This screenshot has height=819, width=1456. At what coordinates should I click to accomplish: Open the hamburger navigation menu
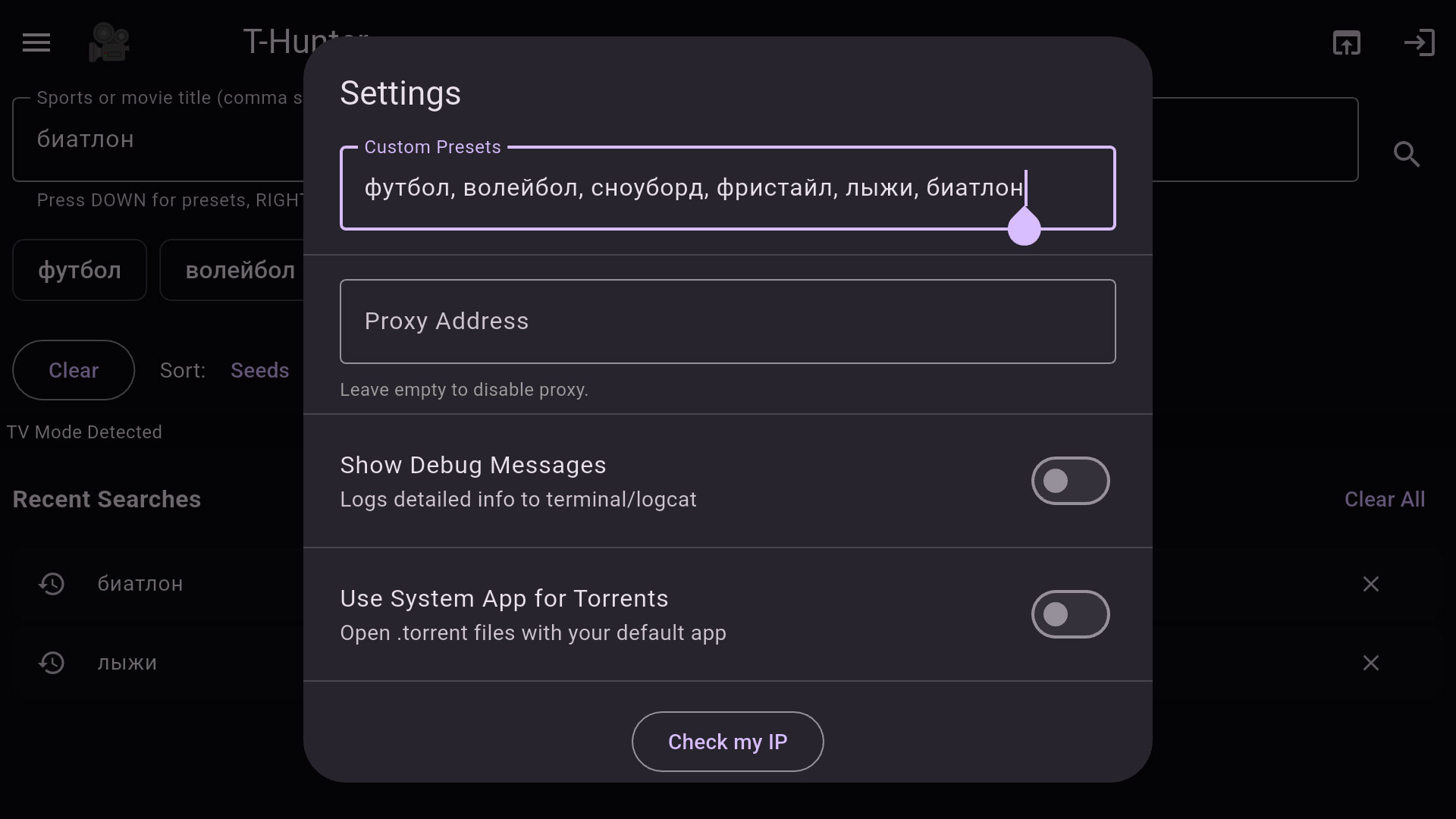tap(36, 42)
